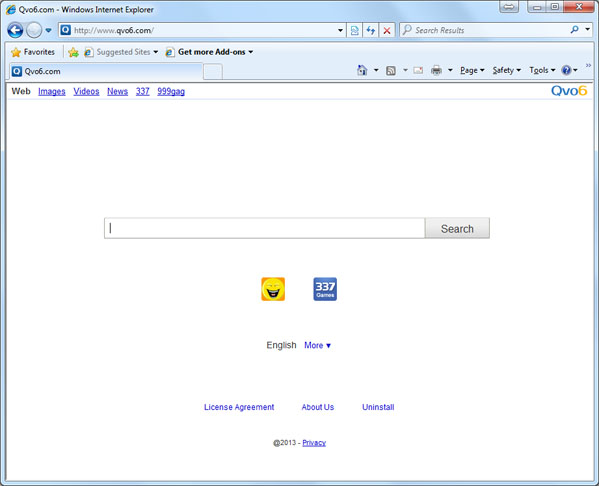599x486 pixels.
Task: Expand the More languages dropdown
Action: (x=317, y=345)
